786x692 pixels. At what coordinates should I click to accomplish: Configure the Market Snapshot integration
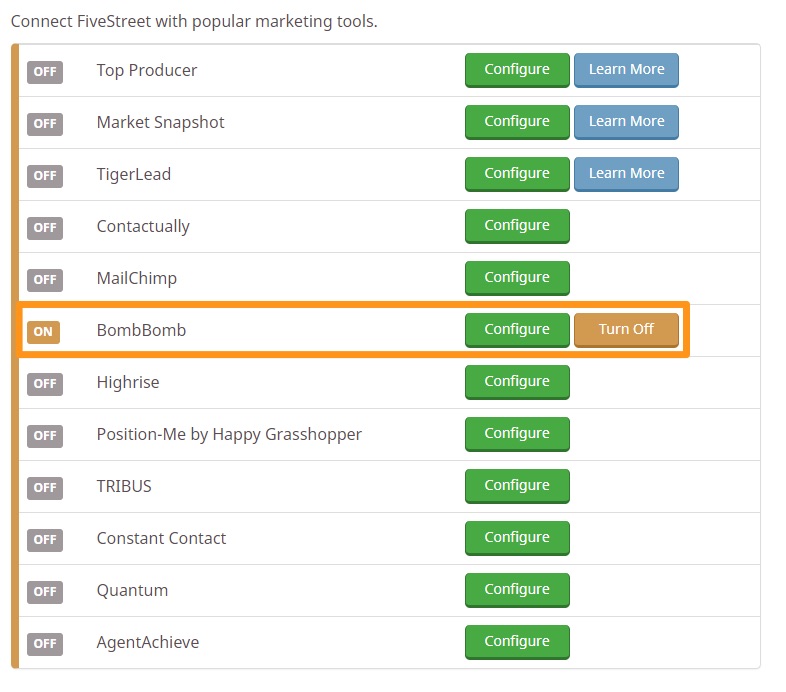pyautogui.click(x=517, y=122)
